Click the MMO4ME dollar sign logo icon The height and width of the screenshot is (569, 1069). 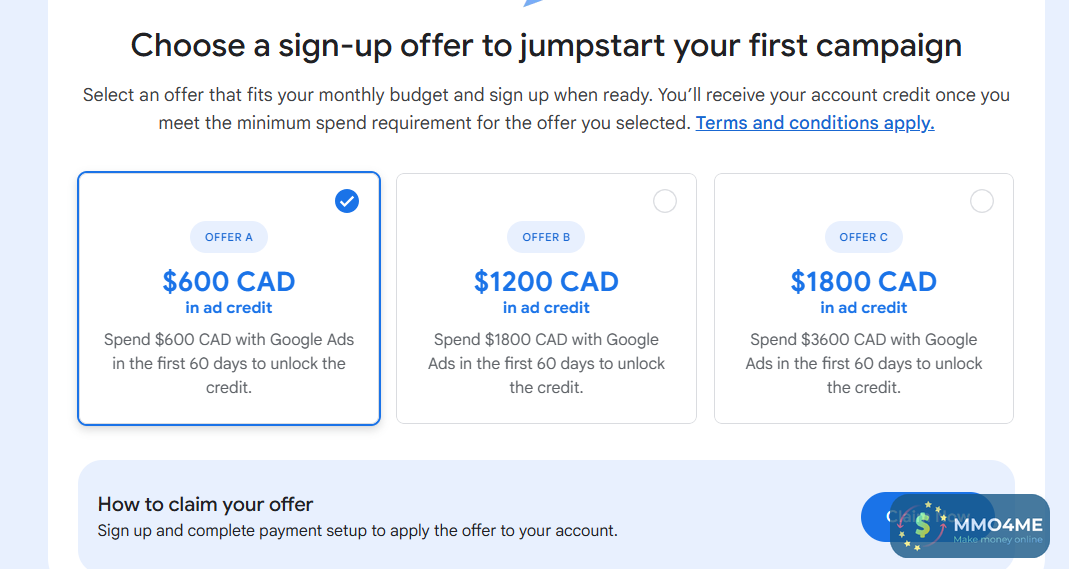(x=922, y=525)
